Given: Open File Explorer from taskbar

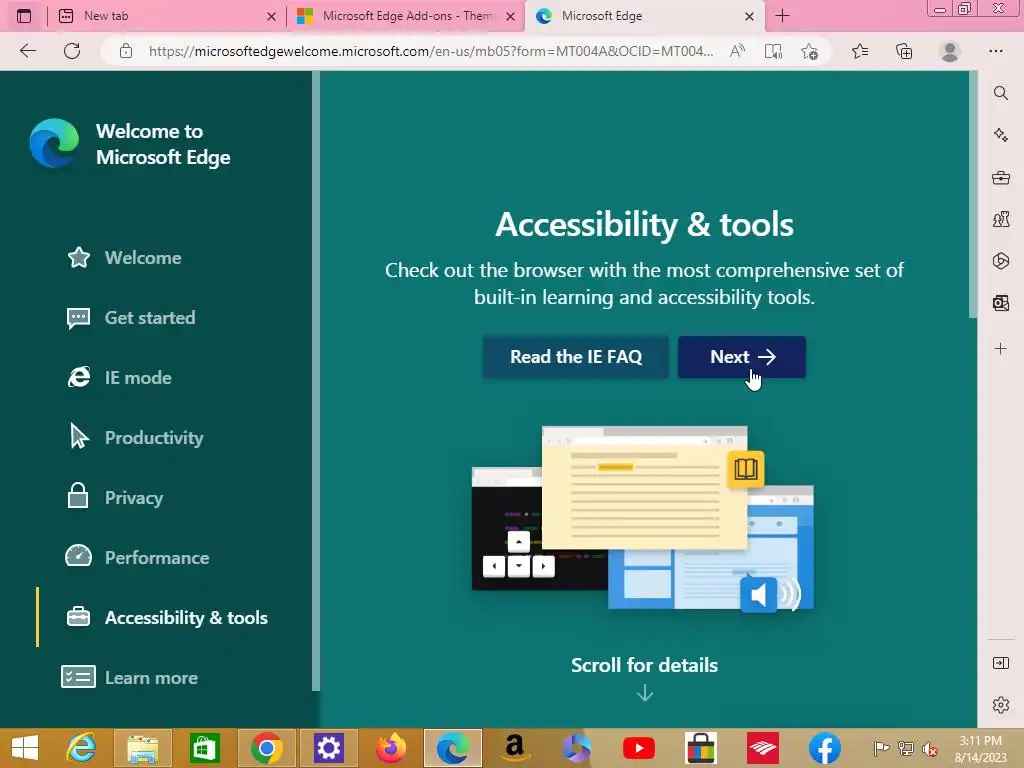Looking at the screenshot, I should click(142, 748).
